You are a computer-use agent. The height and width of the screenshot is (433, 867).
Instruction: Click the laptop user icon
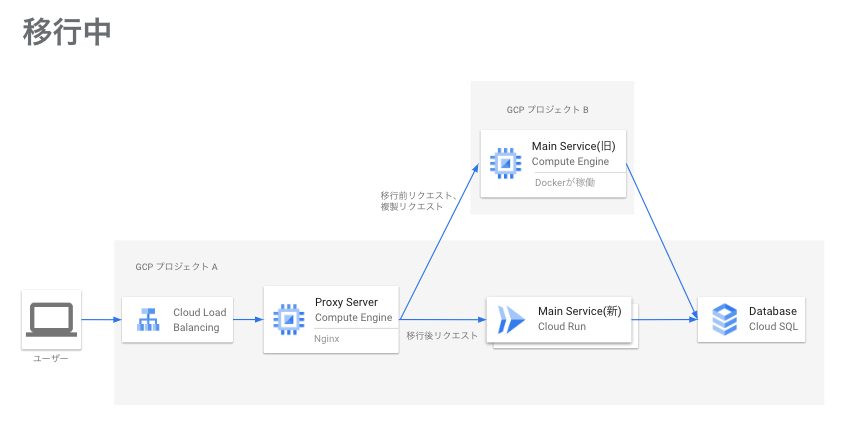51,319
